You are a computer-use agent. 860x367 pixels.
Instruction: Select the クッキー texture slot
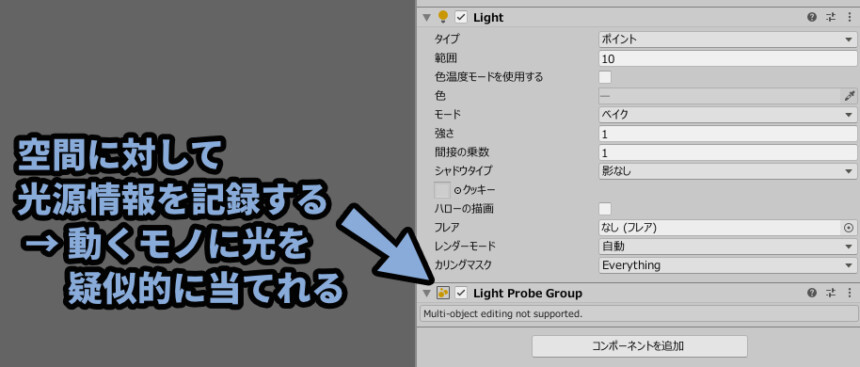442,190
